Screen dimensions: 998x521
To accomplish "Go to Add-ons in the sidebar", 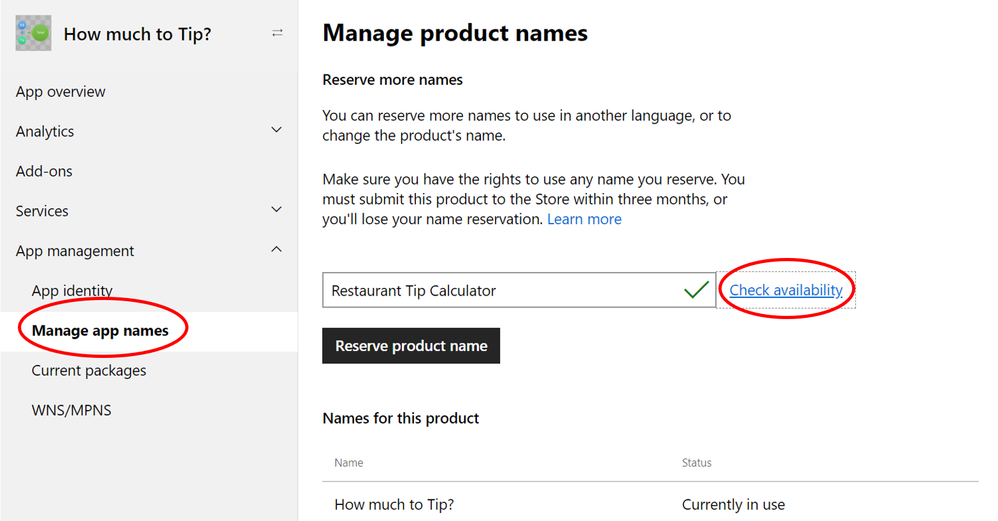I will tap(44, 171).
